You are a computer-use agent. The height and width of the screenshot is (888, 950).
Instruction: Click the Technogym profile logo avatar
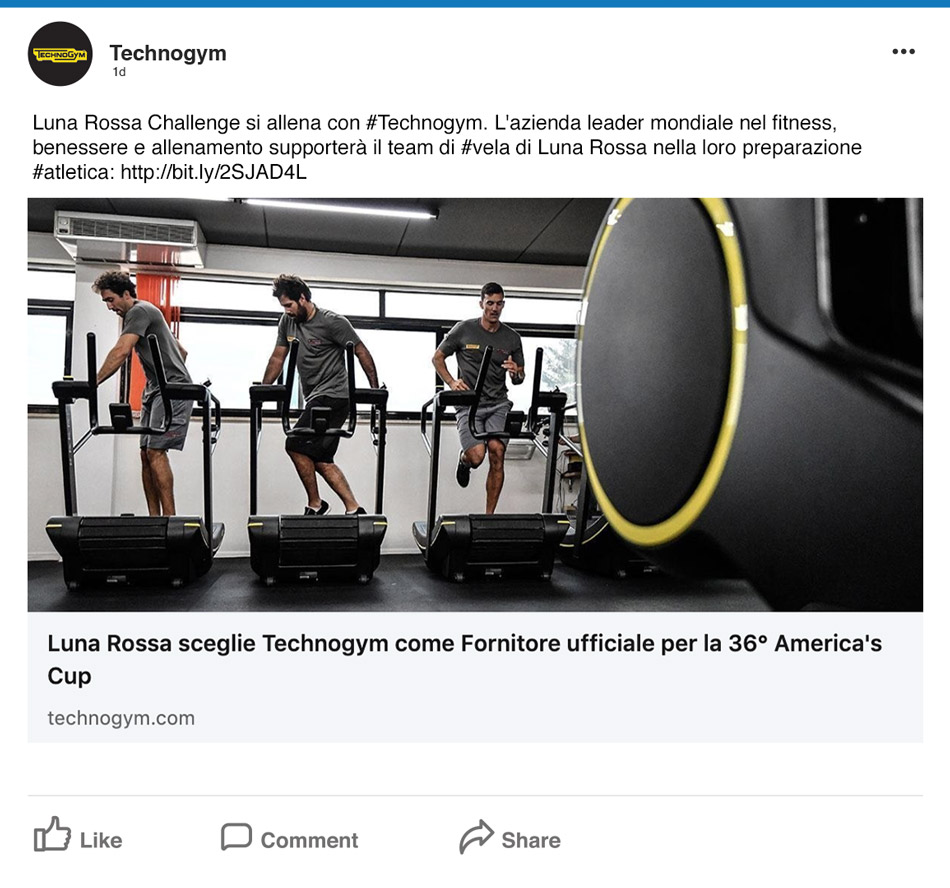point(60,54)
